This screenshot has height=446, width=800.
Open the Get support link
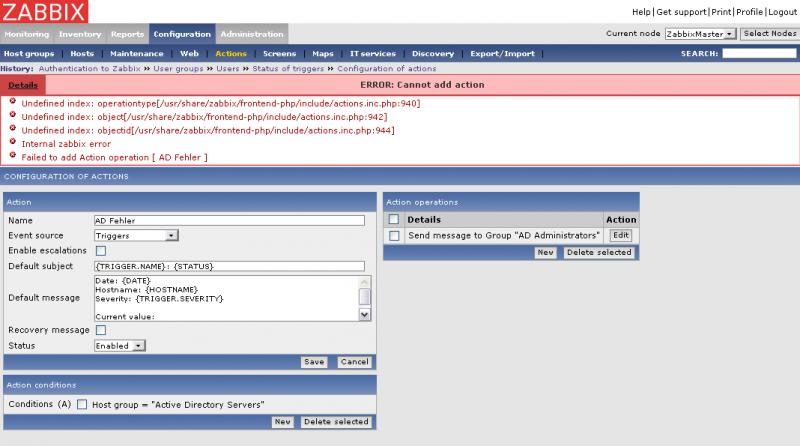[681, 12]
